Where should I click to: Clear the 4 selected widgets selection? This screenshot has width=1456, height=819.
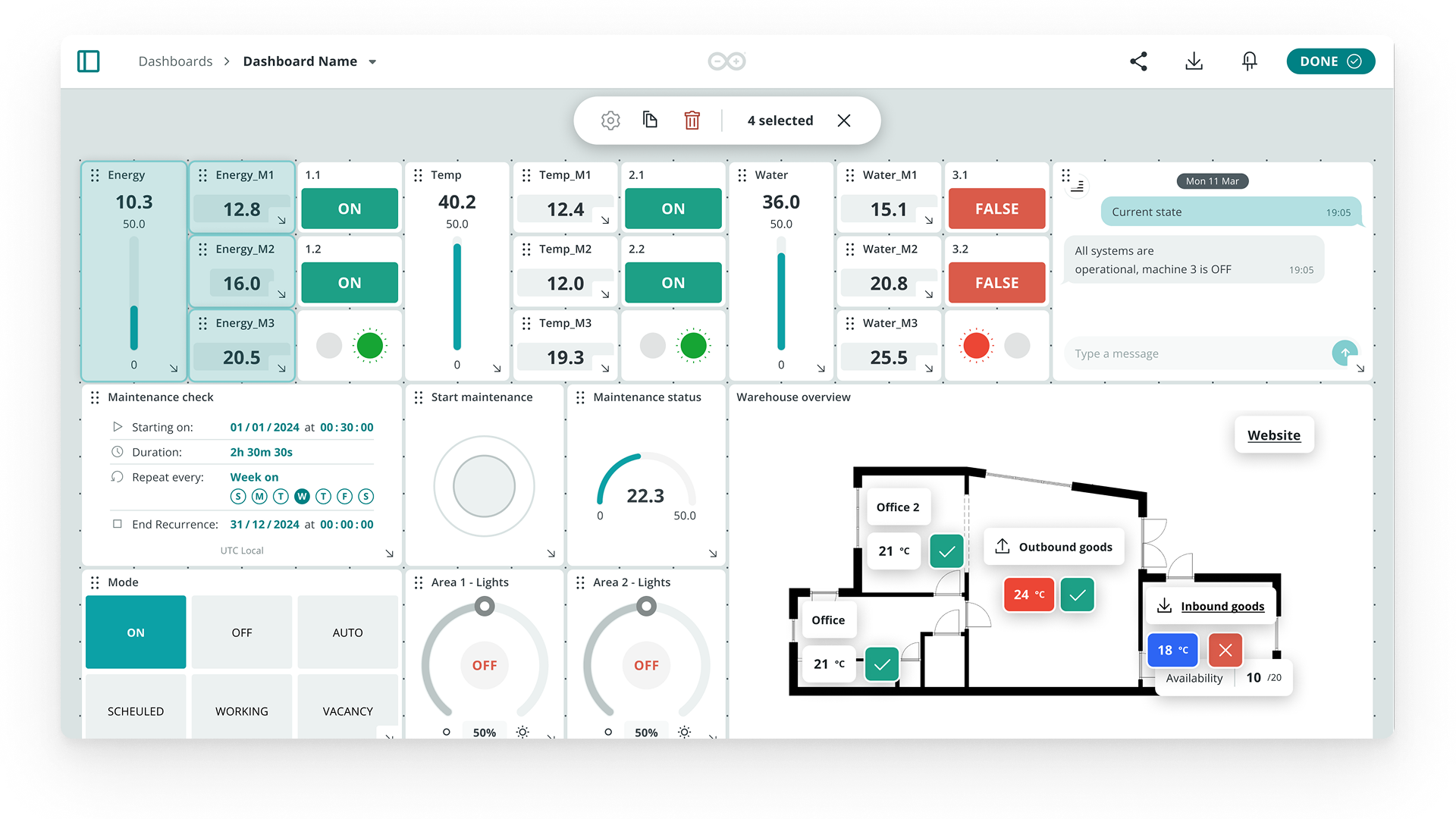pyautogui.click(x=844, y=121)
